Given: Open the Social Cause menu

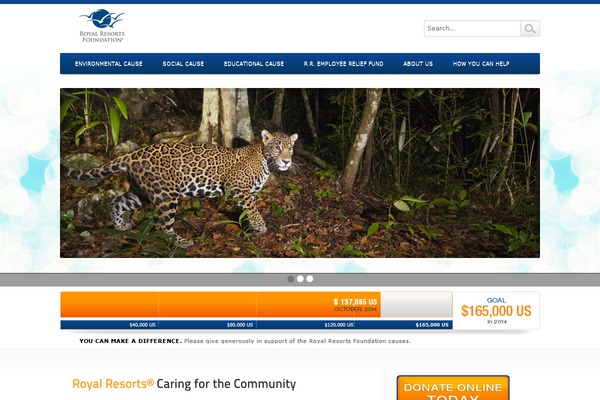Looking at the screenshot, I should point(183,64).
